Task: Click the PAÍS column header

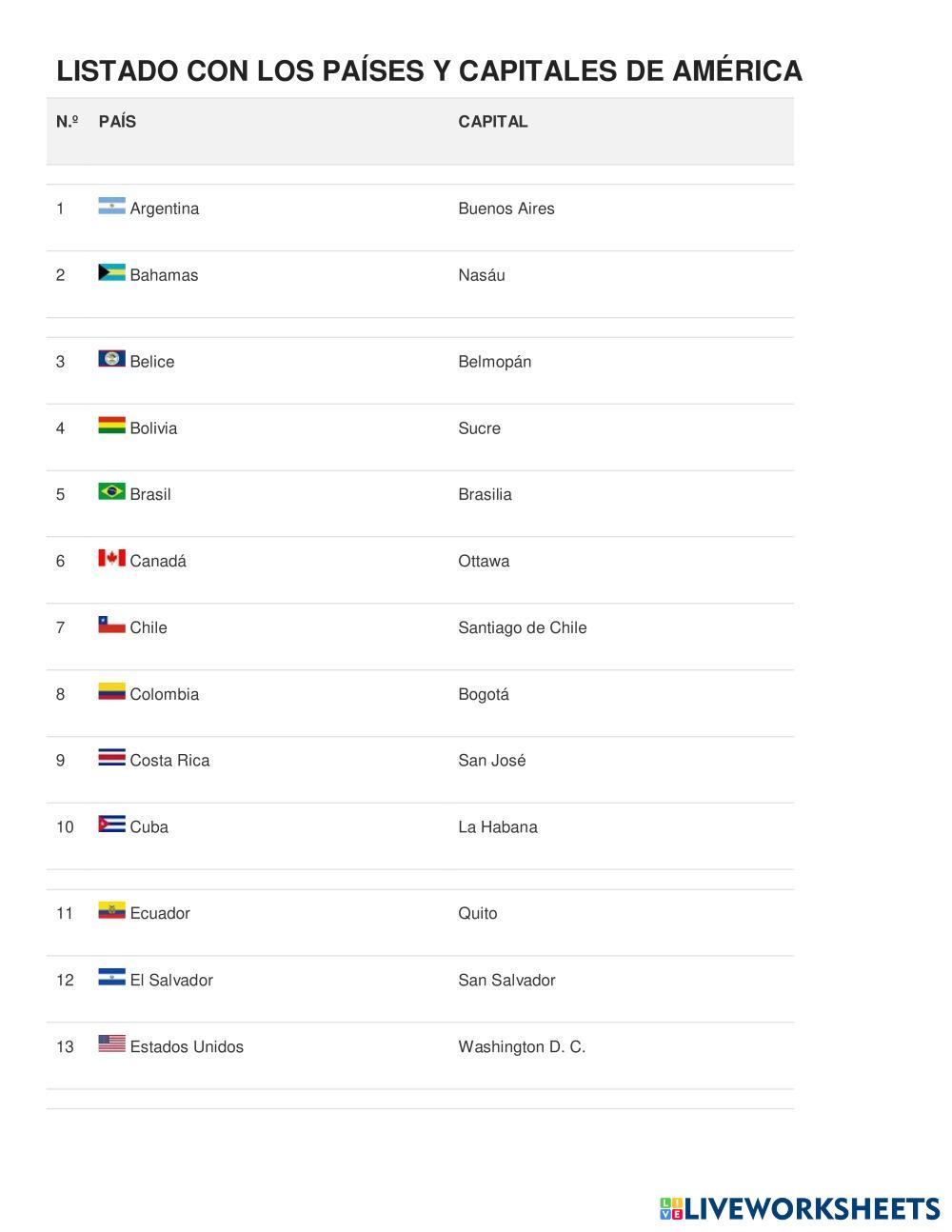Action: point(117,122)
